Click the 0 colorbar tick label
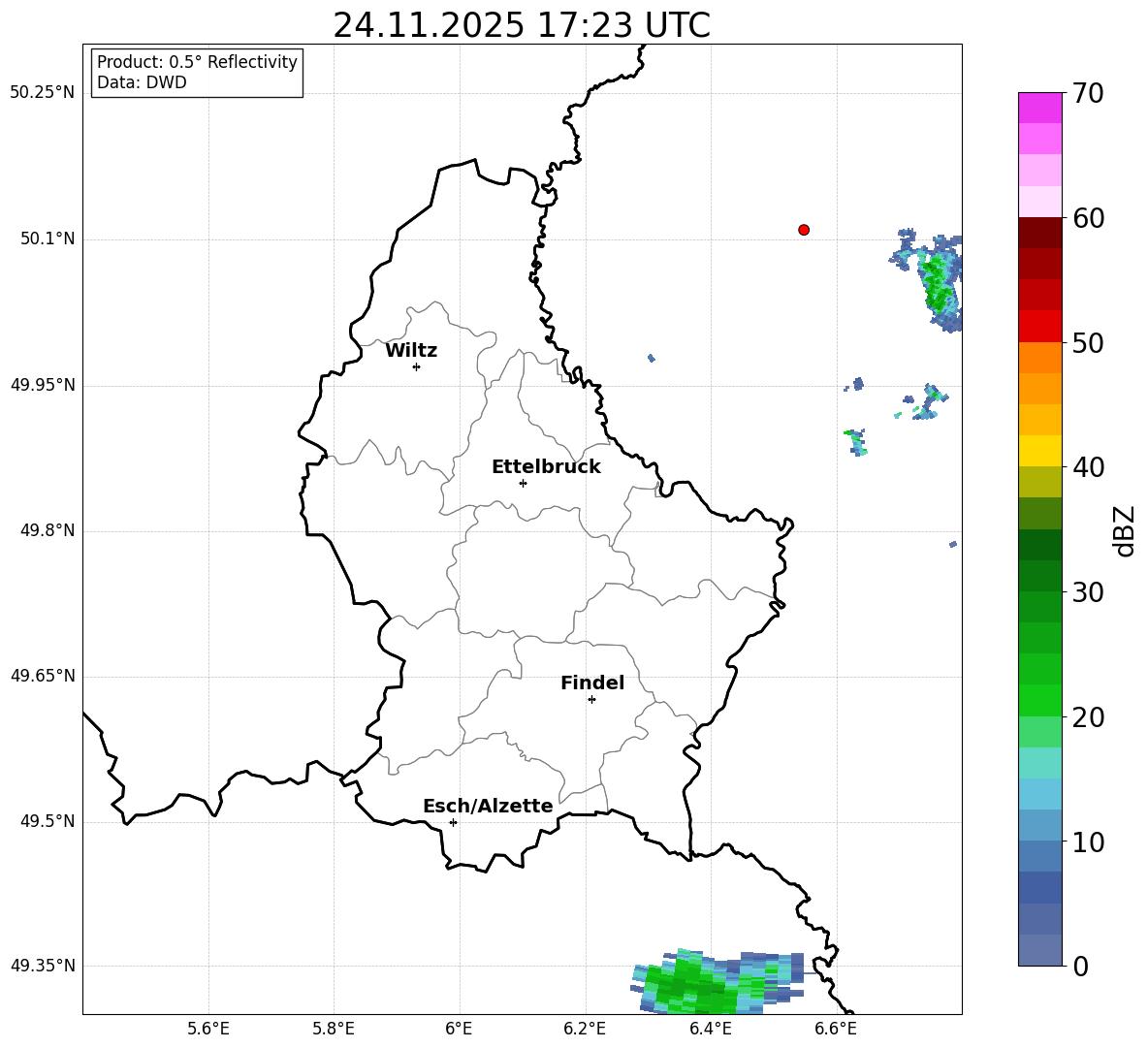Screen dimensions: 1148x1048 pyautogui.click(x=1080, y=966)
